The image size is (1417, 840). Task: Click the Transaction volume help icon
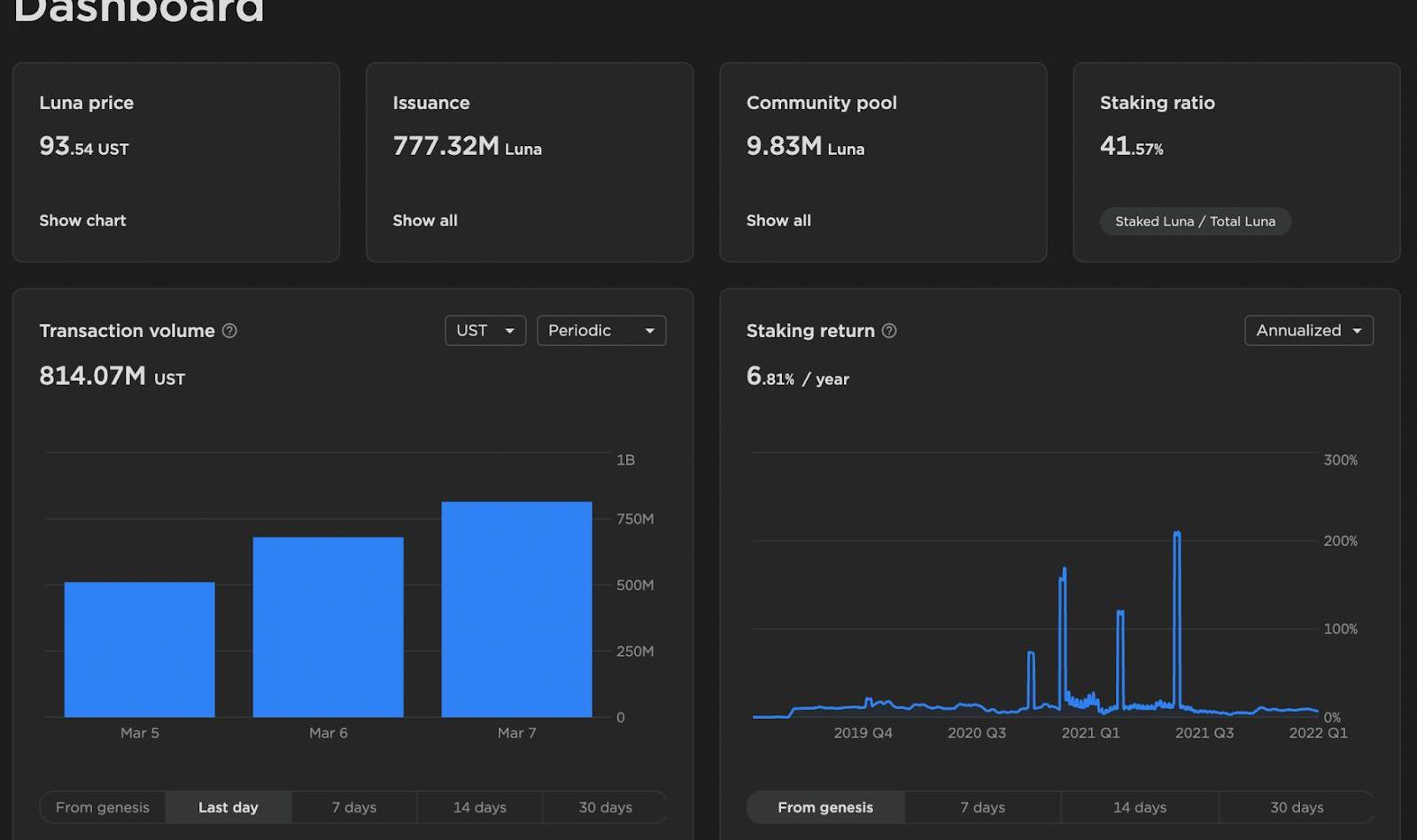[229, 330]
